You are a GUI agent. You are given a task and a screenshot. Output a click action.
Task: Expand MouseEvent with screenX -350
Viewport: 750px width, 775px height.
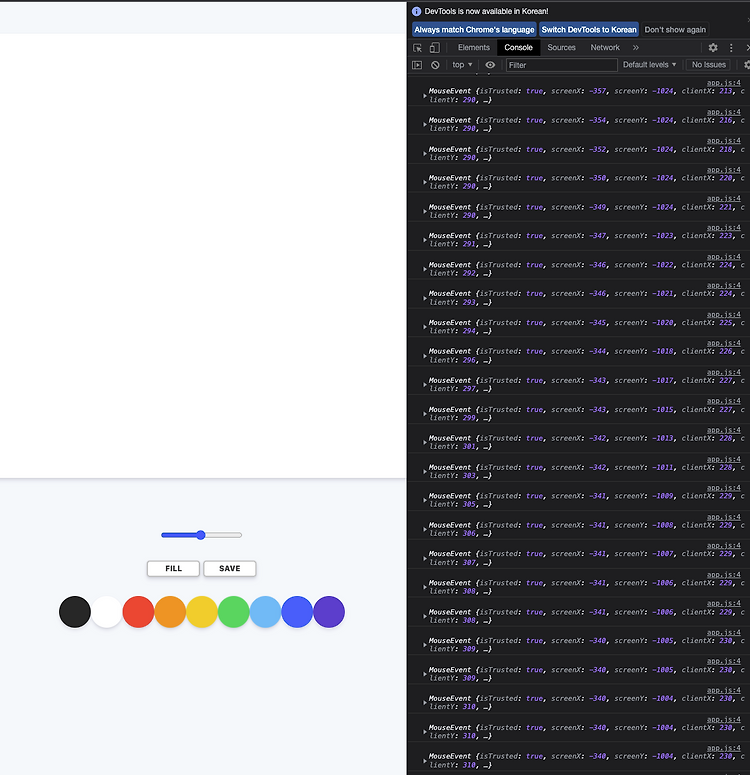click(x=425, y=182)
